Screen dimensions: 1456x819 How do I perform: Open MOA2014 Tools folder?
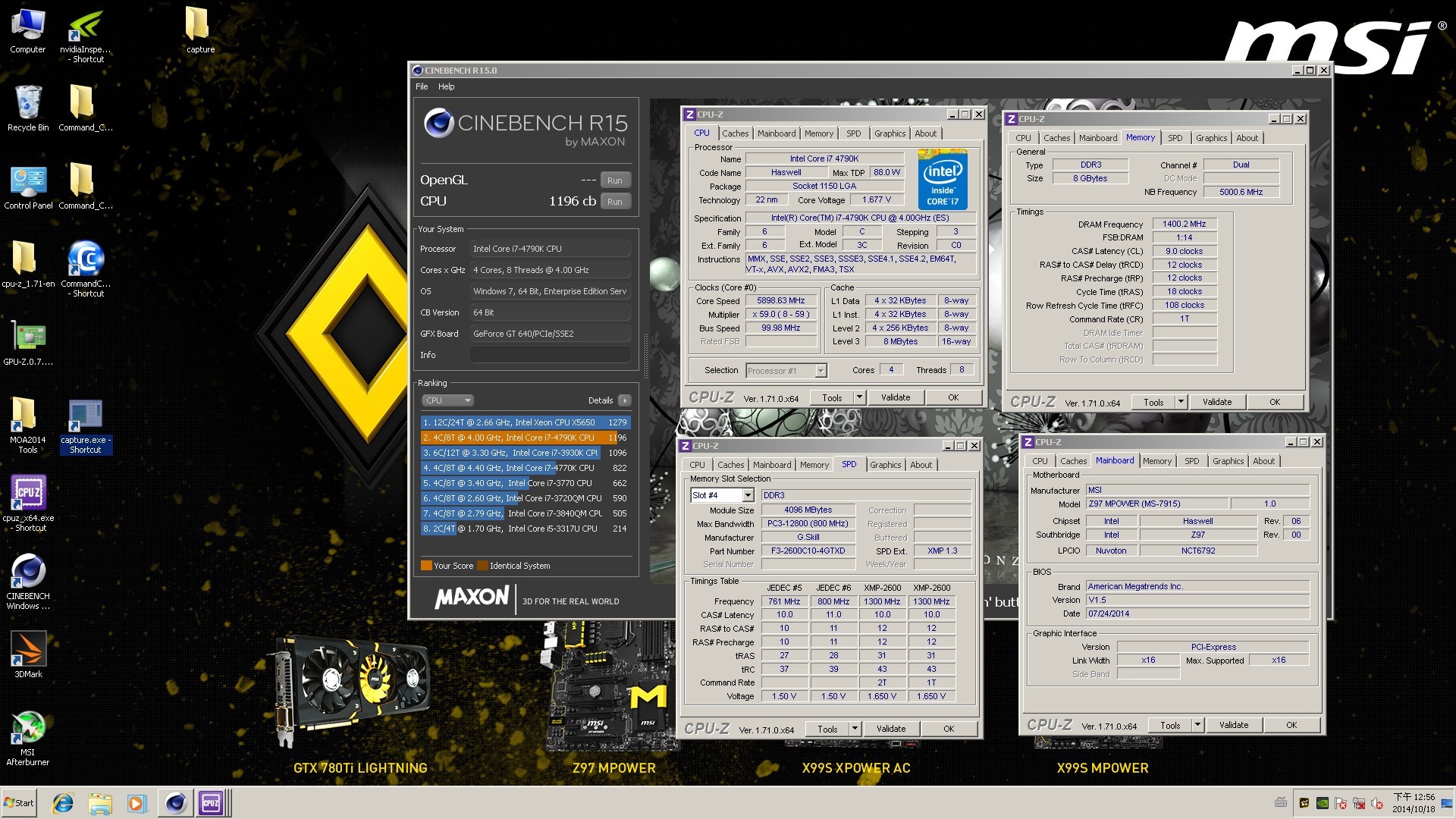(x=28, y=425)
